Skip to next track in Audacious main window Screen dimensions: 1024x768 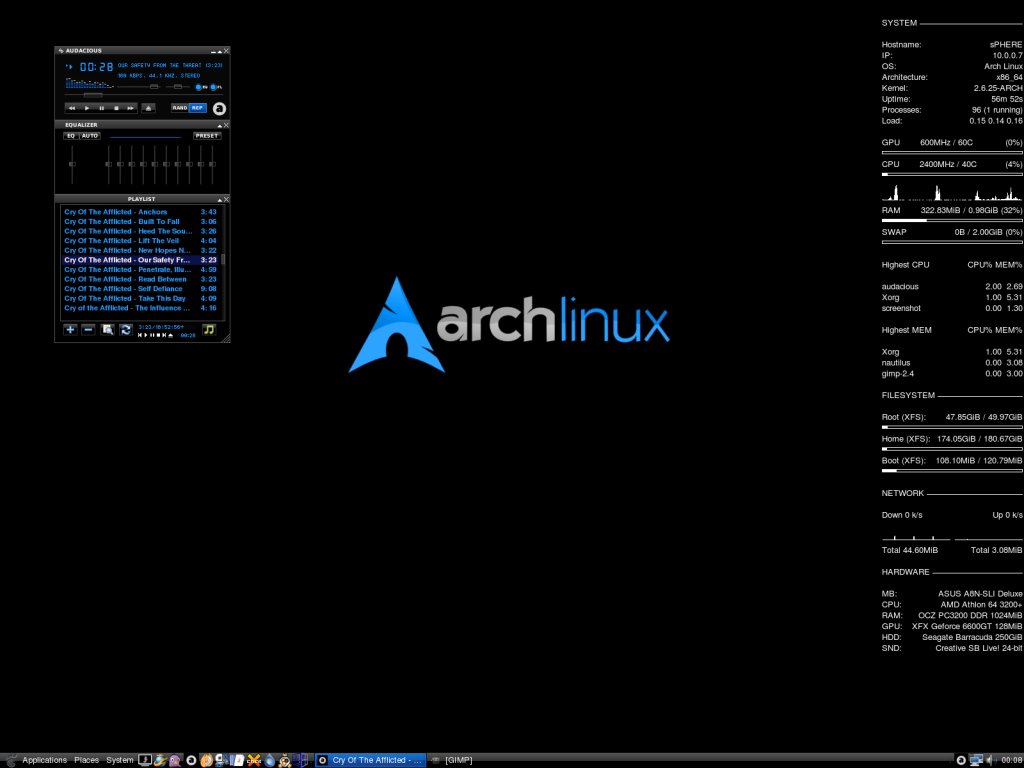click(x=131, y=108)
